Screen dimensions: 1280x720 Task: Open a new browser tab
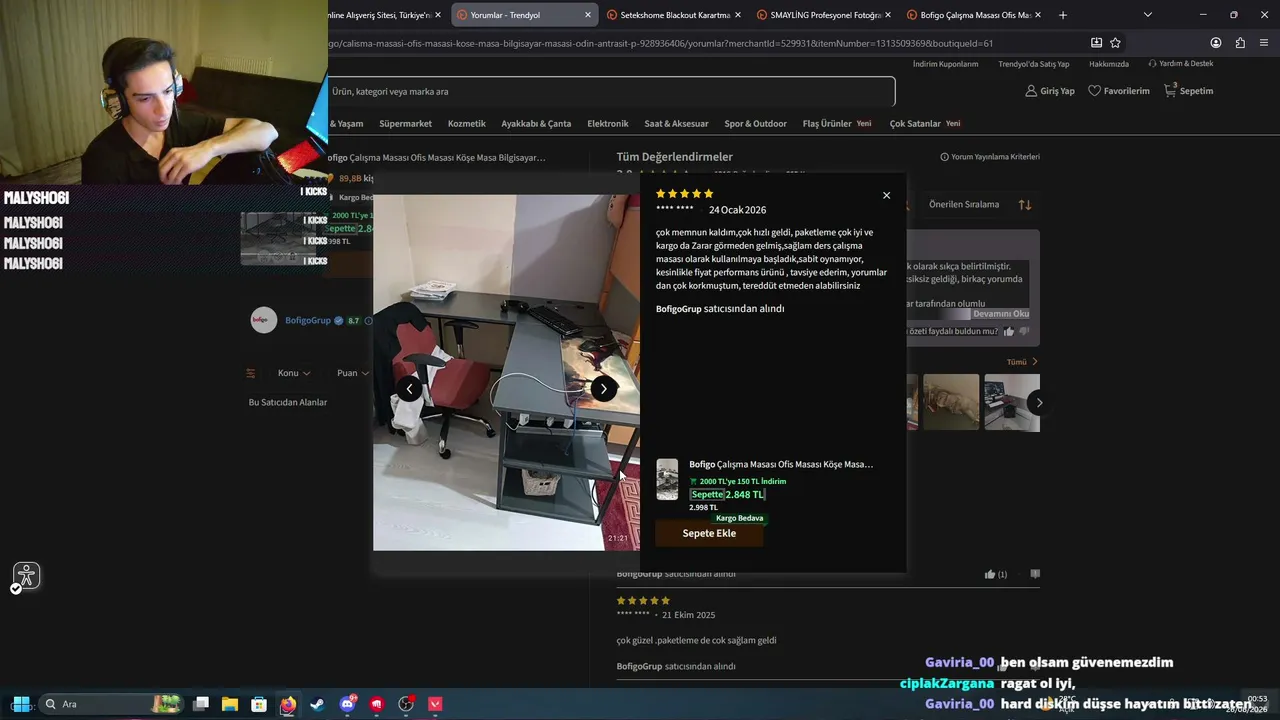1063,15
